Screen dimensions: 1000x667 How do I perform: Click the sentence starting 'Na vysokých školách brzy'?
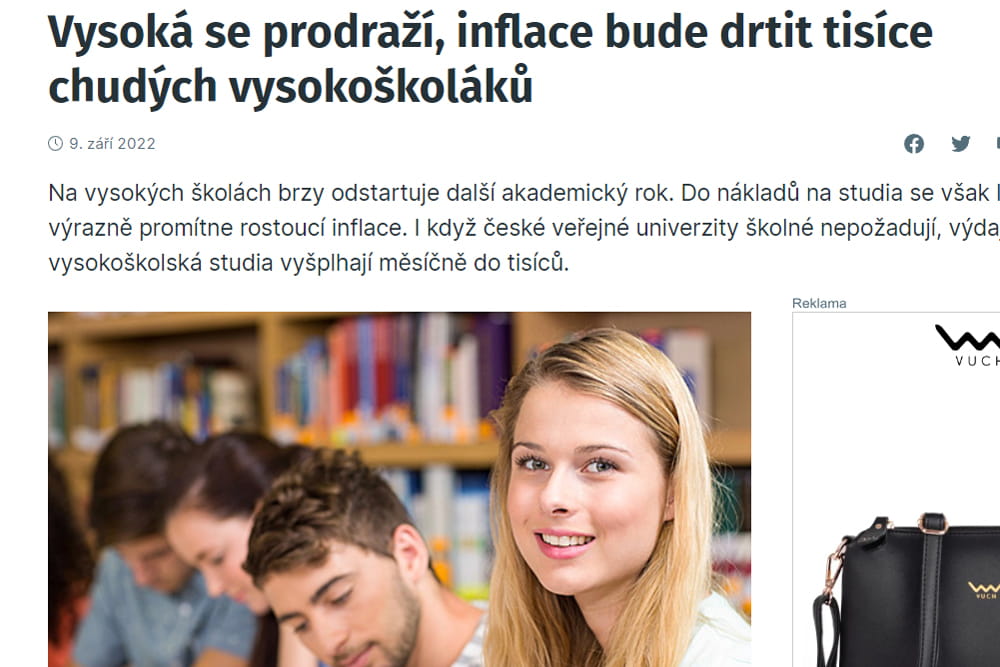pos(361,193)
